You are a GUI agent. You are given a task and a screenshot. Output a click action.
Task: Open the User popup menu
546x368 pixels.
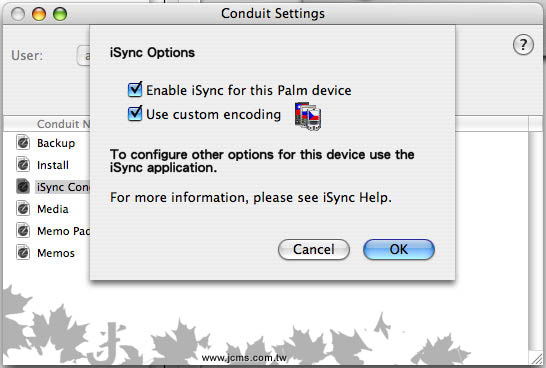(83, 56)
